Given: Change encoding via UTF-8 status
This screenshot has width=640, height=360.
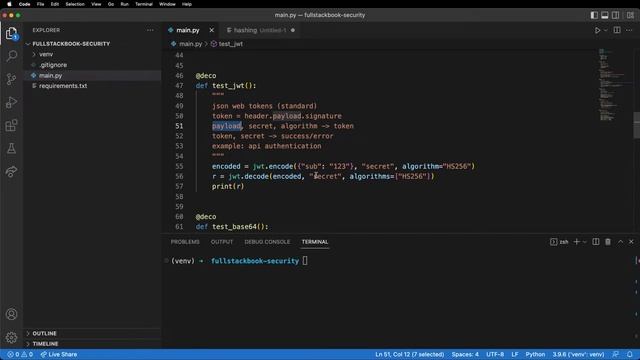Looking at the screenshot, I should (x=495, y=354).
